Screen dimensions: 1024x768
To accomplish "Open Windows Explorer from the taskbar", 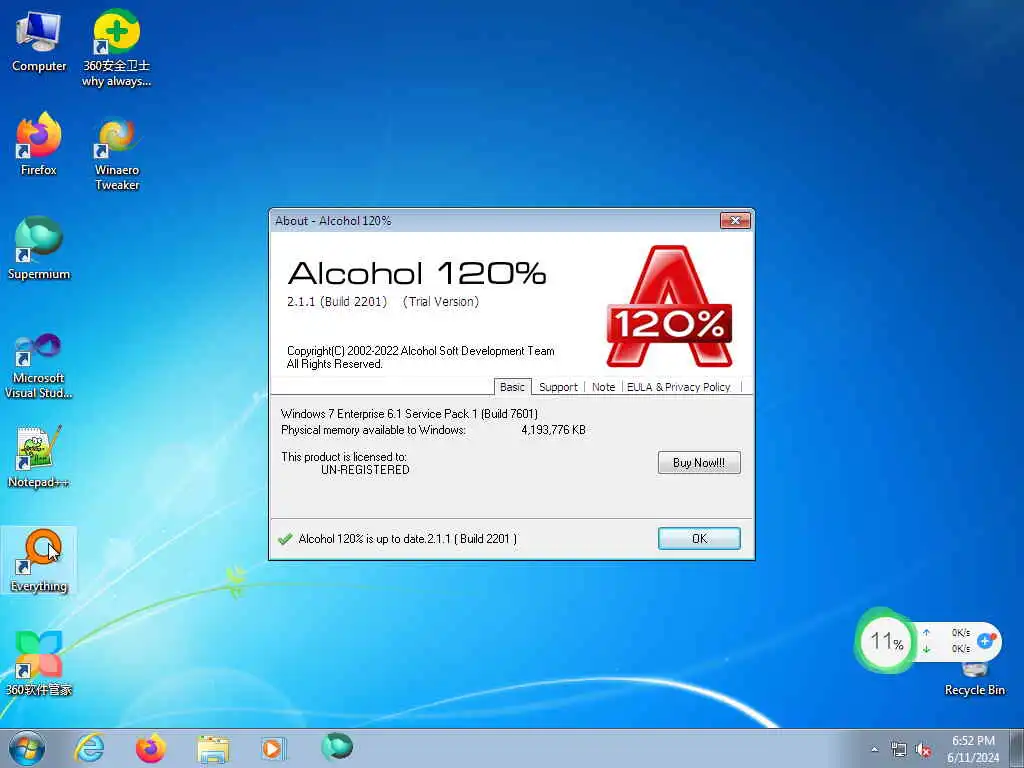I will click(213, 749).
